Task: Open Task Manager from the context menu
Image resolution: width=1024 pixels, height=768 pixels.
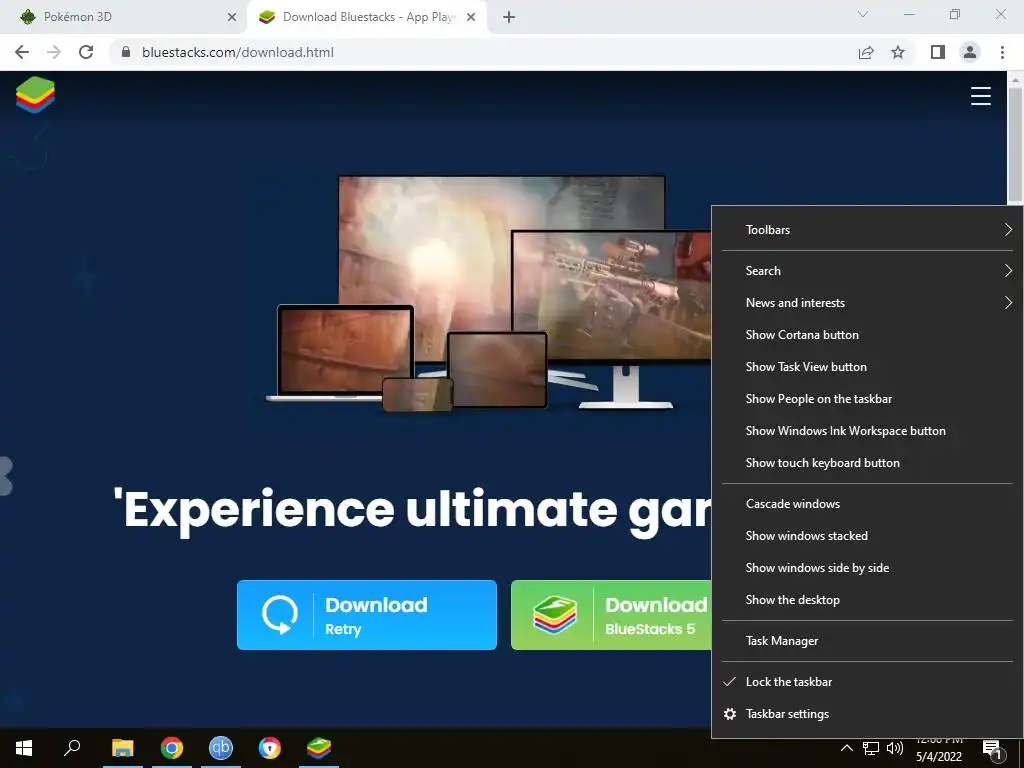Action: (x=867, y=641)
